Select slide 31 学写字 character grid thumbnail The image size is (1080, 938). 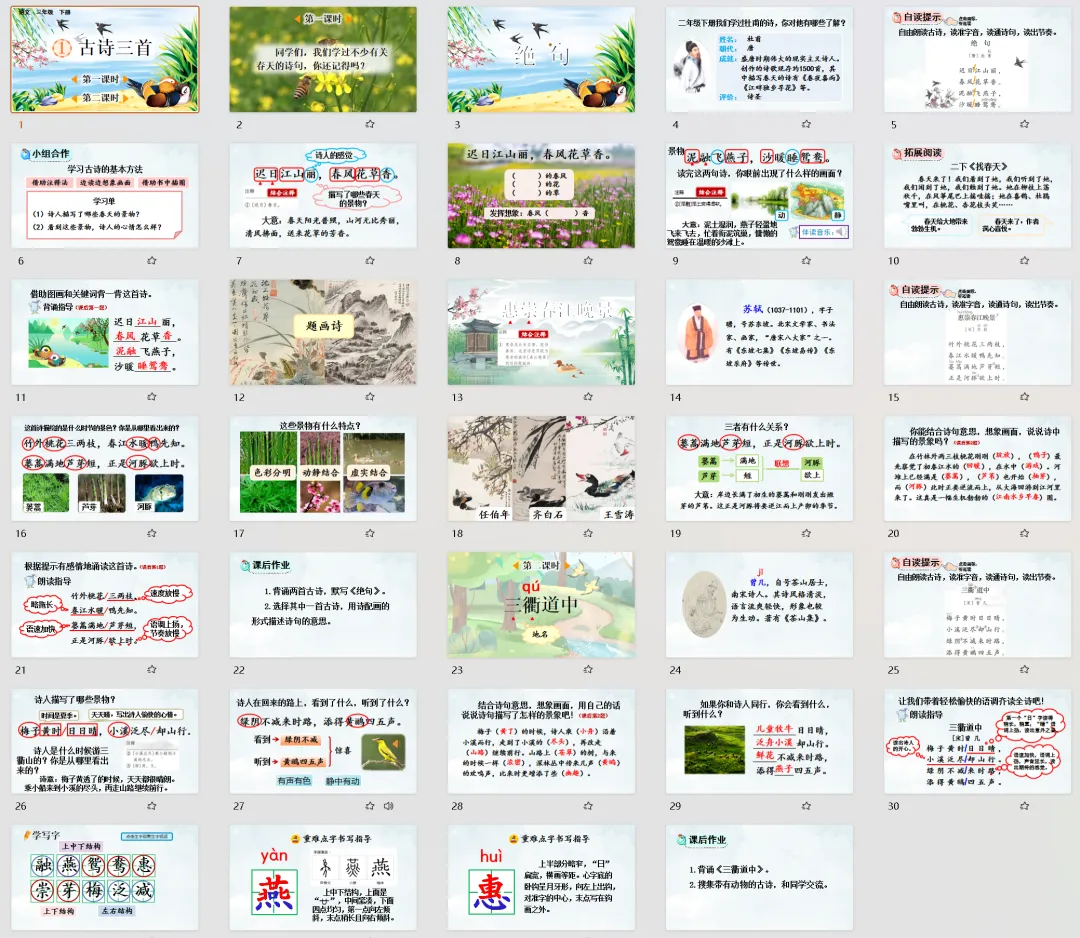point(105,877)
